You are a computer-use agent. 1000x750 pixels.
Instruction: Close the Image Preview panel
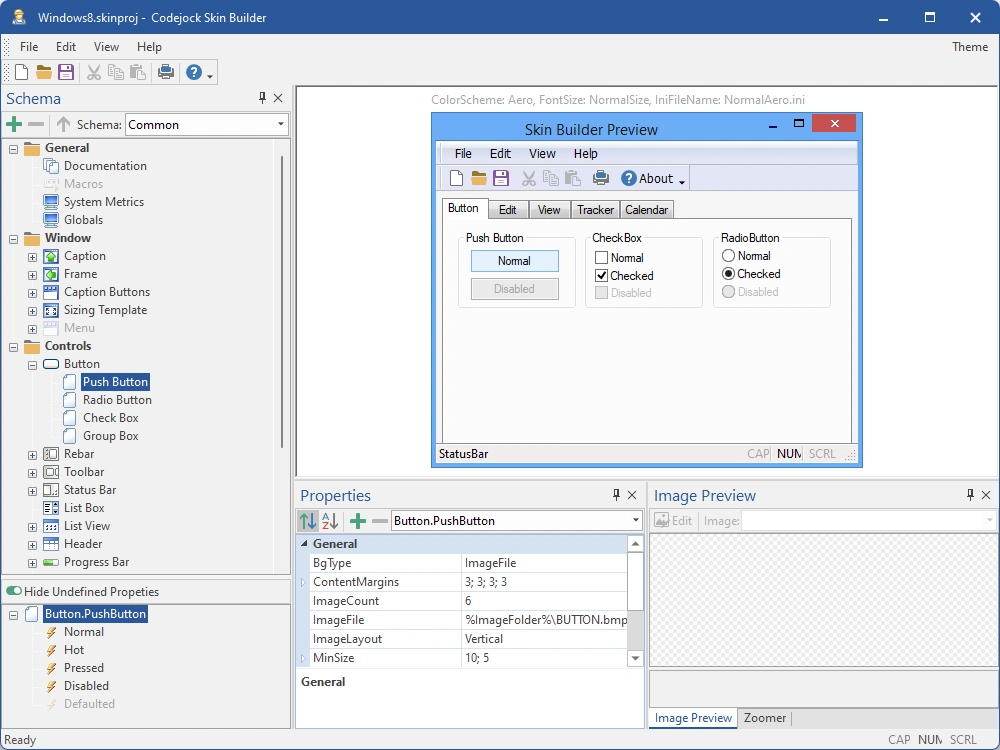point(986,495)
